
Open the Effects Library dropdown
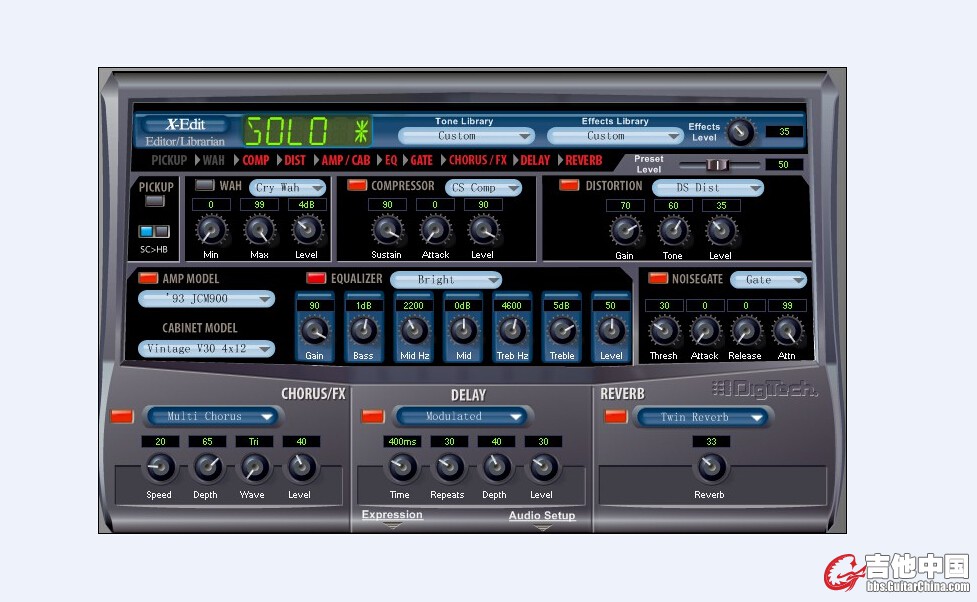(x=615, y=136)
